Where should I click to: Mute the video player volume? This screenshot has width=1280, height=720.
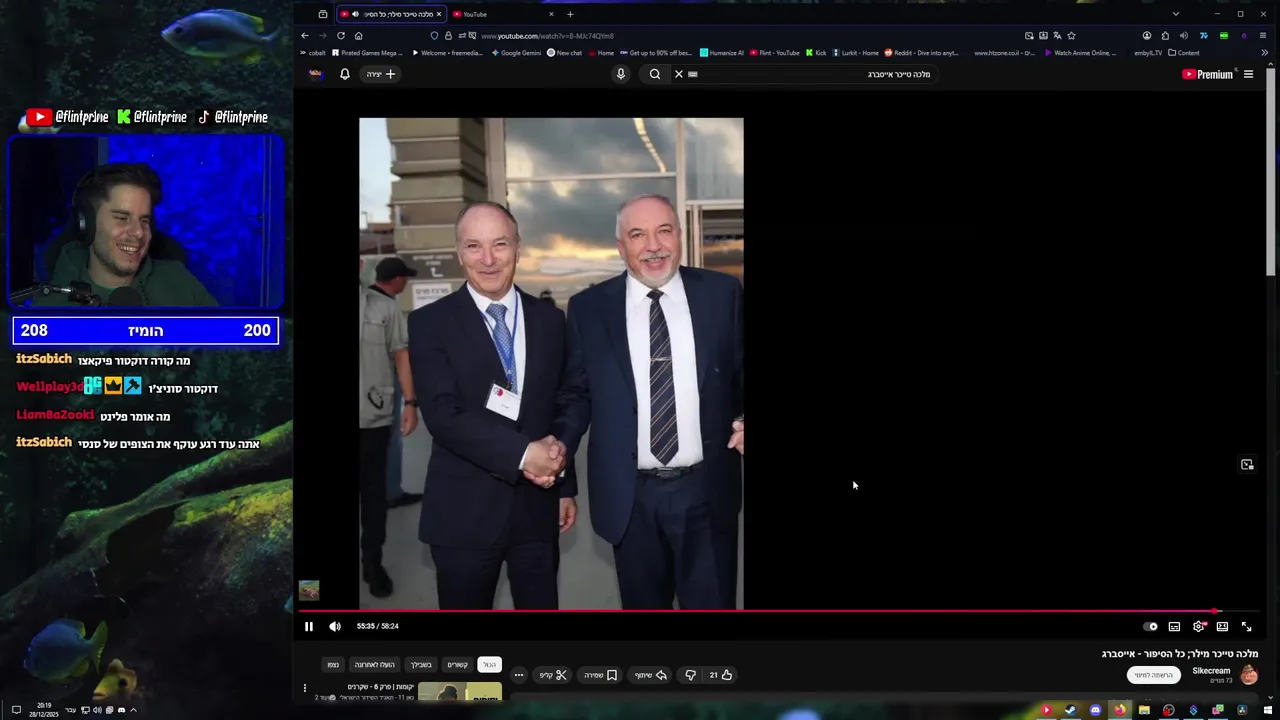(x=335, y=626)
